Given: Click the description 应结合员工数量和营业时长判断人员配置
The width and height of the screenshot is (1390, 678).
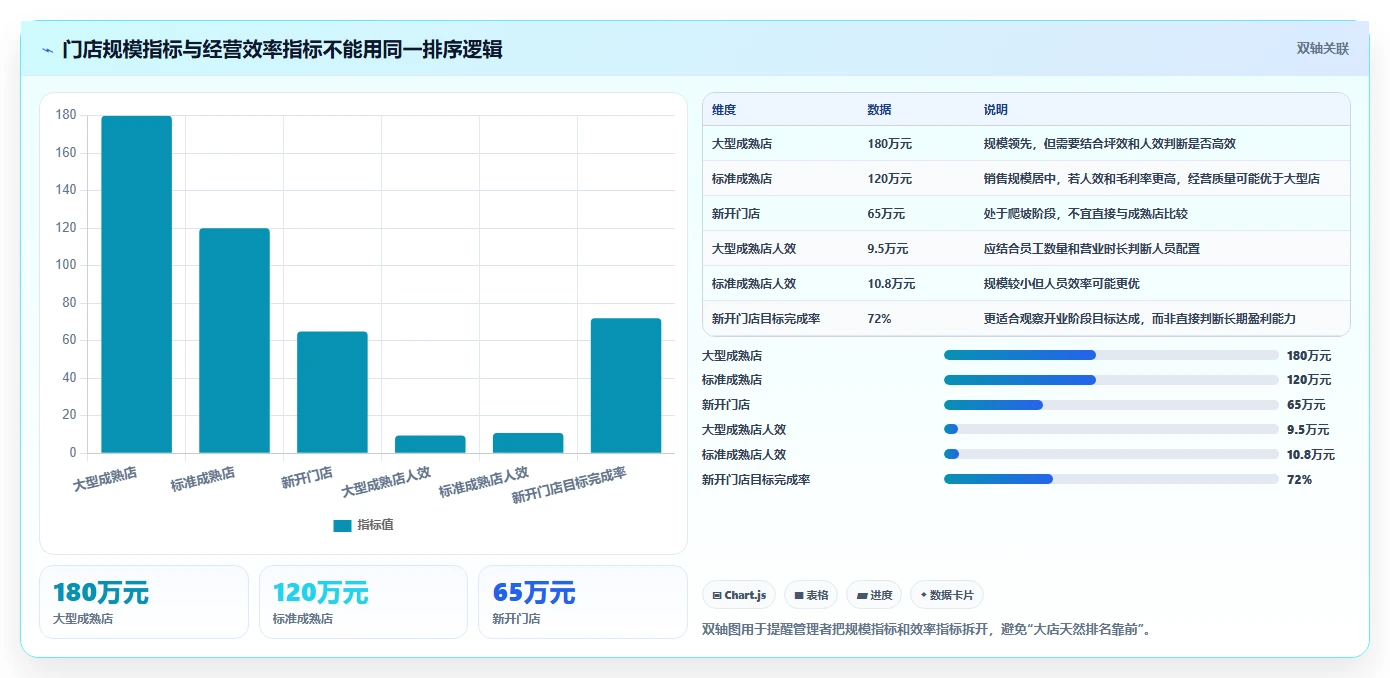Looking at the screenshot, I should (x=1092, y=249).
